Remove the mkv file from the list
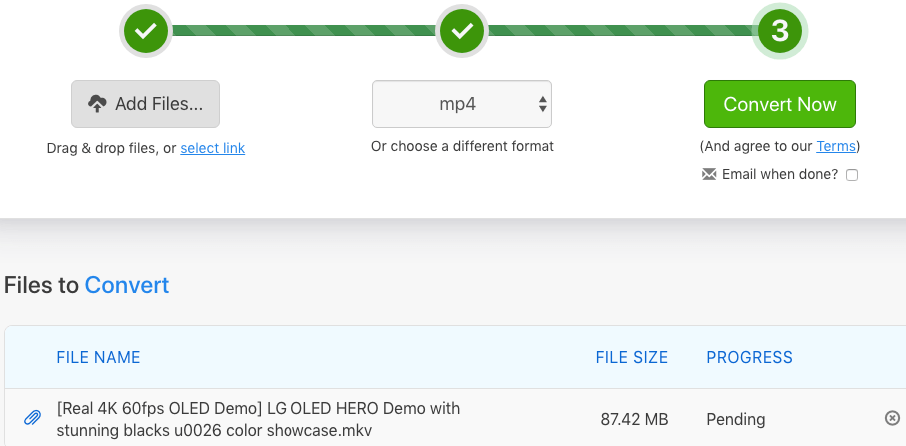The image size is (906, 446). point(892,418)
